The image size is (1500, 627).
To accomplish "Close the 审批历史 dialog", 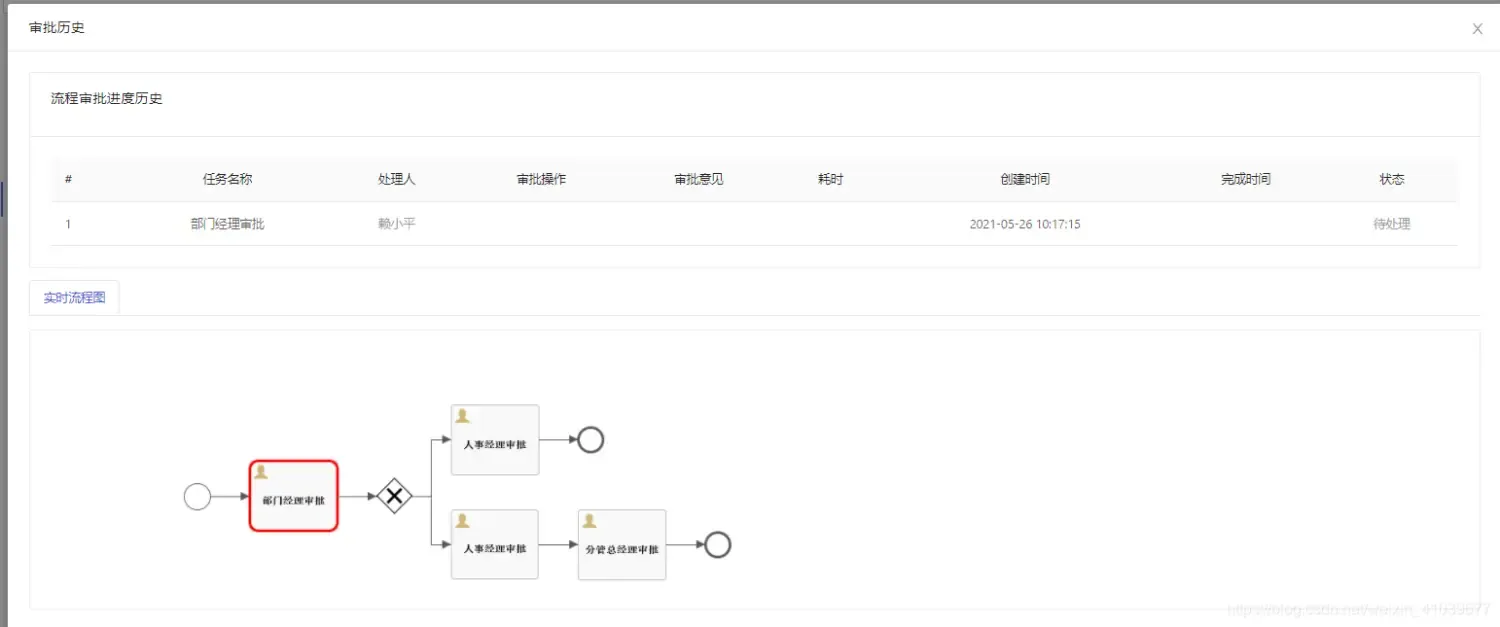I will pos(1477,28).
